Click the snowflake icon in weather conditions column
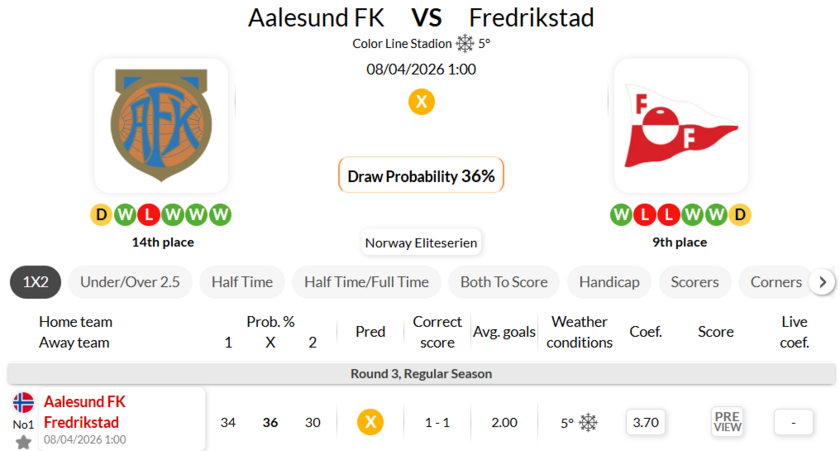 (588, 423)
